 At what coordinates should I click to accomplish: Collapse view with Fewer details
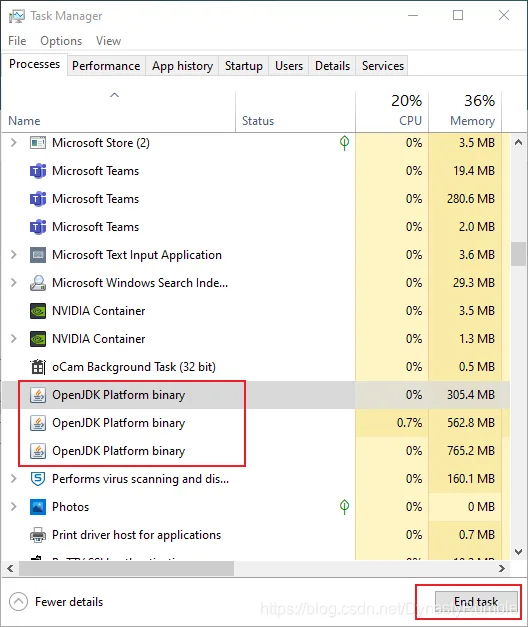(56, 602)
